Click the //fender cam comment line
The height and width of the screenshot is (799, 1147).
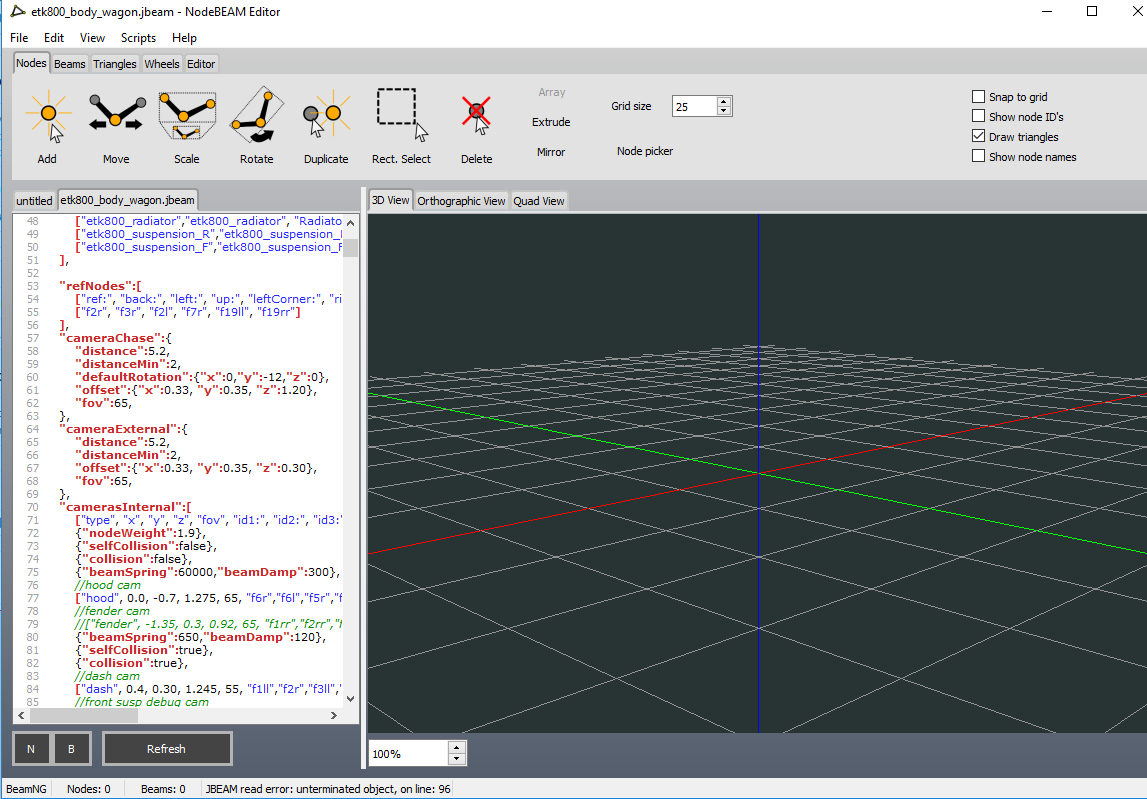[112, 611]
